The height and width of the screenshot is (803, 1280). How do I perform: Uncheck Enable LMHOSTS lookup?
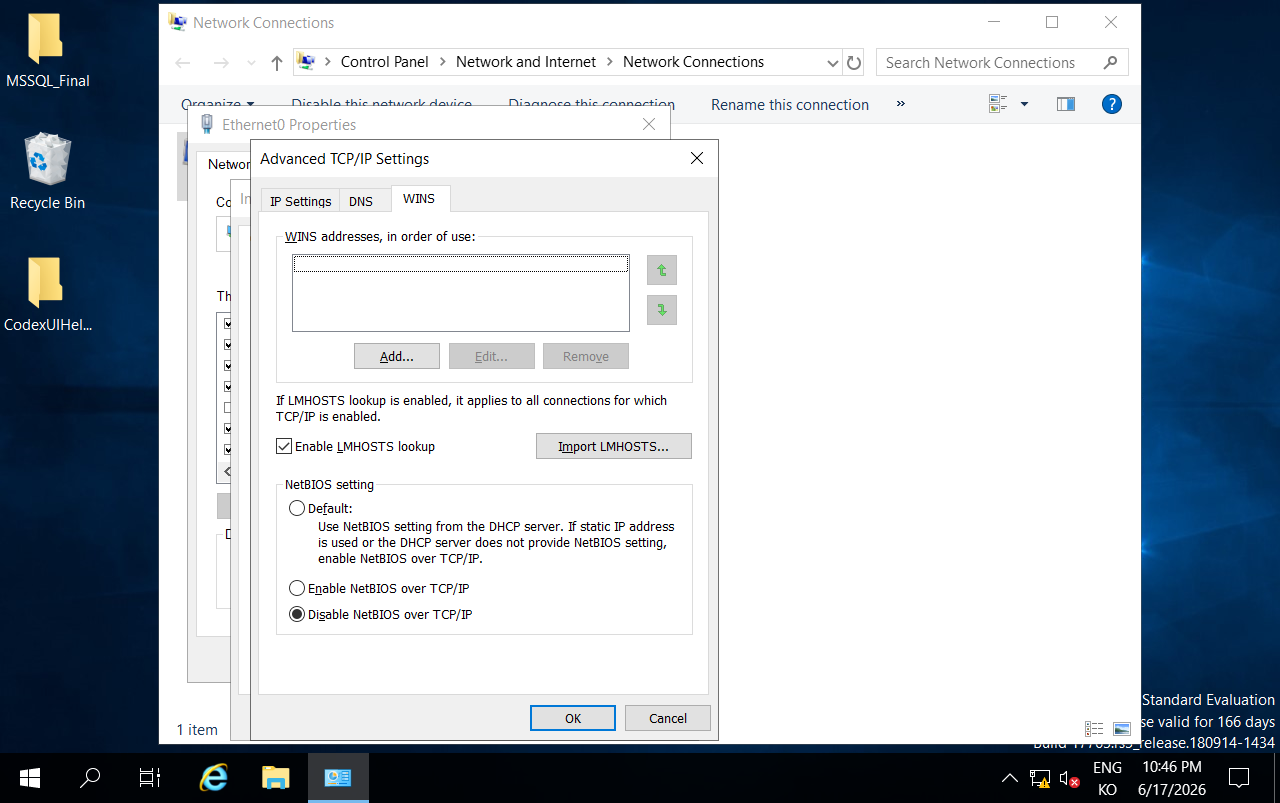(x=284, y=446)
